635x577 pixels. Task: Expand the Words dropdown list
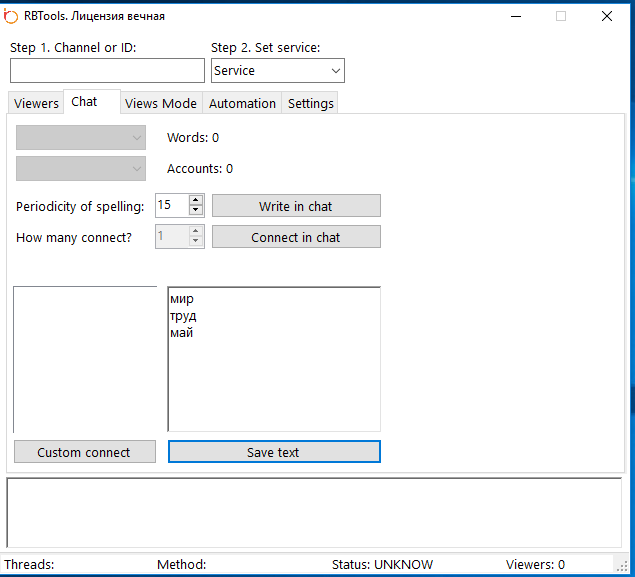81,138
